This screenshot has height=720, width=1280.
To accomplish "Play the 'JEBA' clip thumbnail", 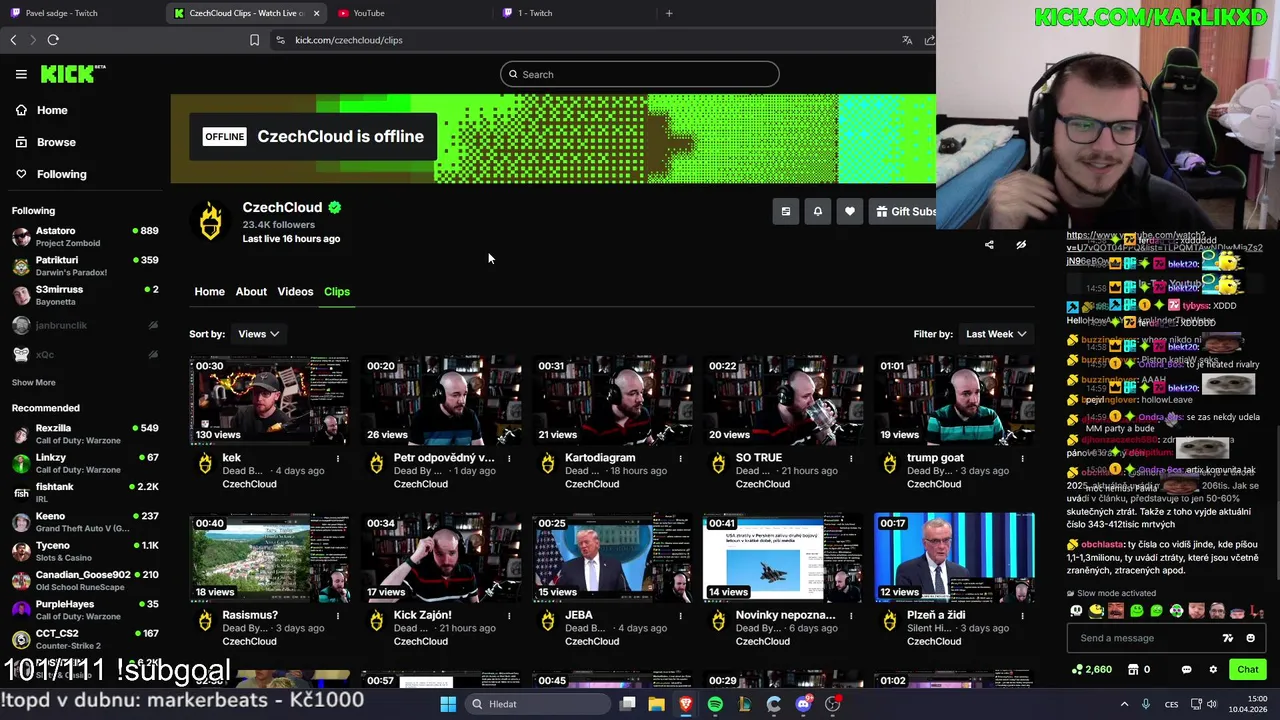I will pos(612,557).
